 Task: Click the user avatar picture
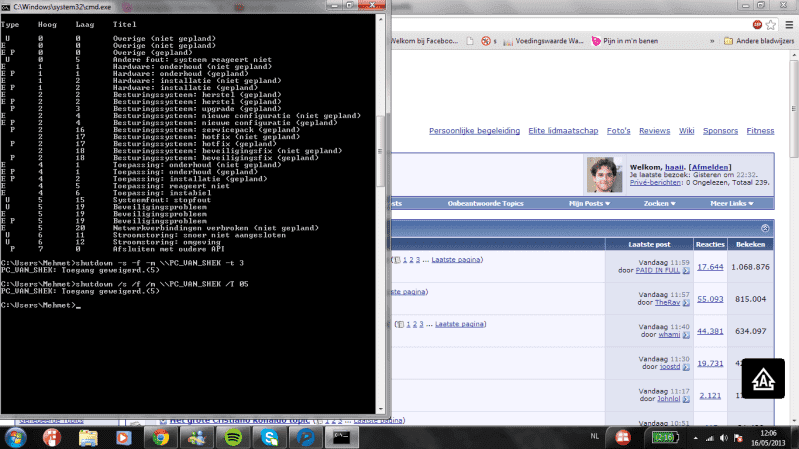[x=603, y=172]
